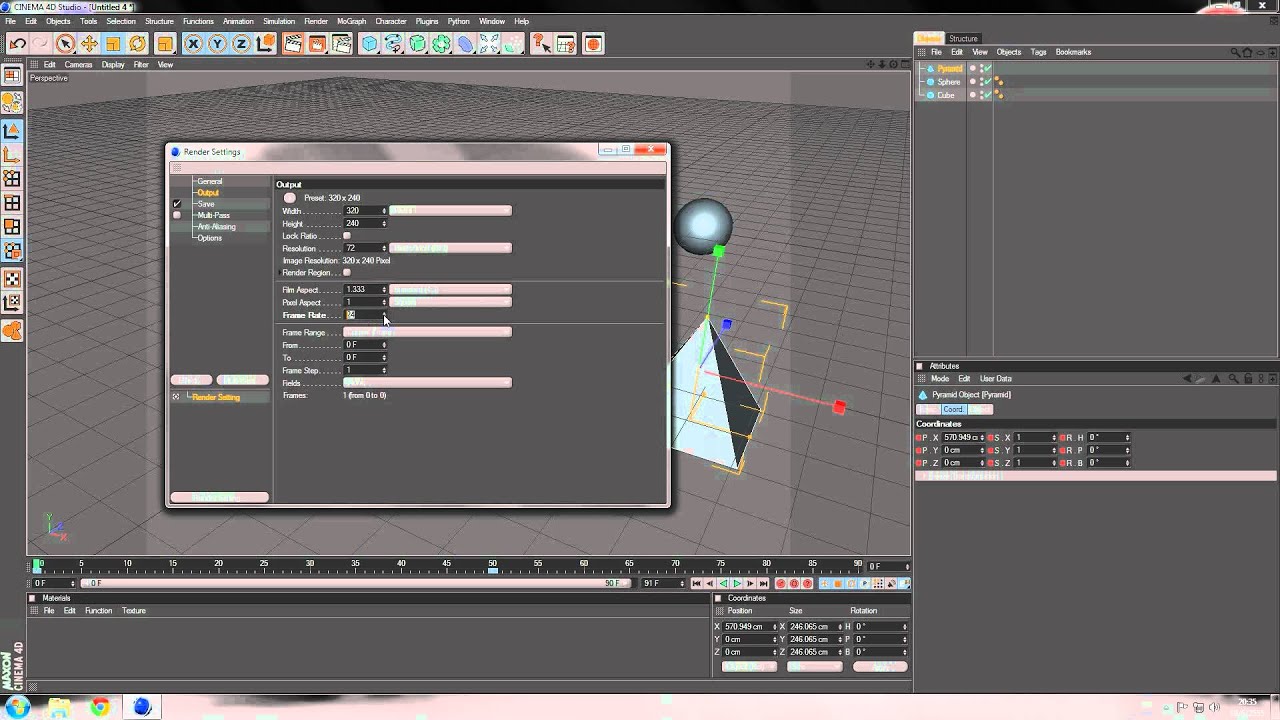Switch to the Structure tab

pyautogui.click(x=963, y=39)
